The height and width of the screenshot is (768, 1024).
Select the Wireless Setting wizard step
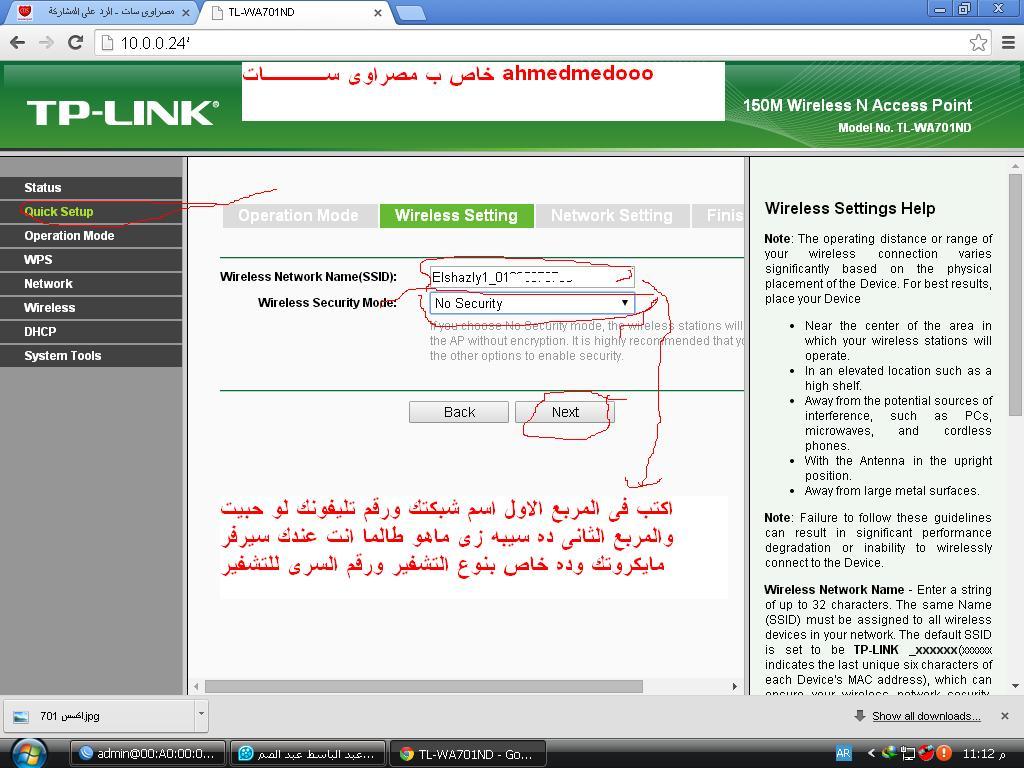[x=456, y=216]
